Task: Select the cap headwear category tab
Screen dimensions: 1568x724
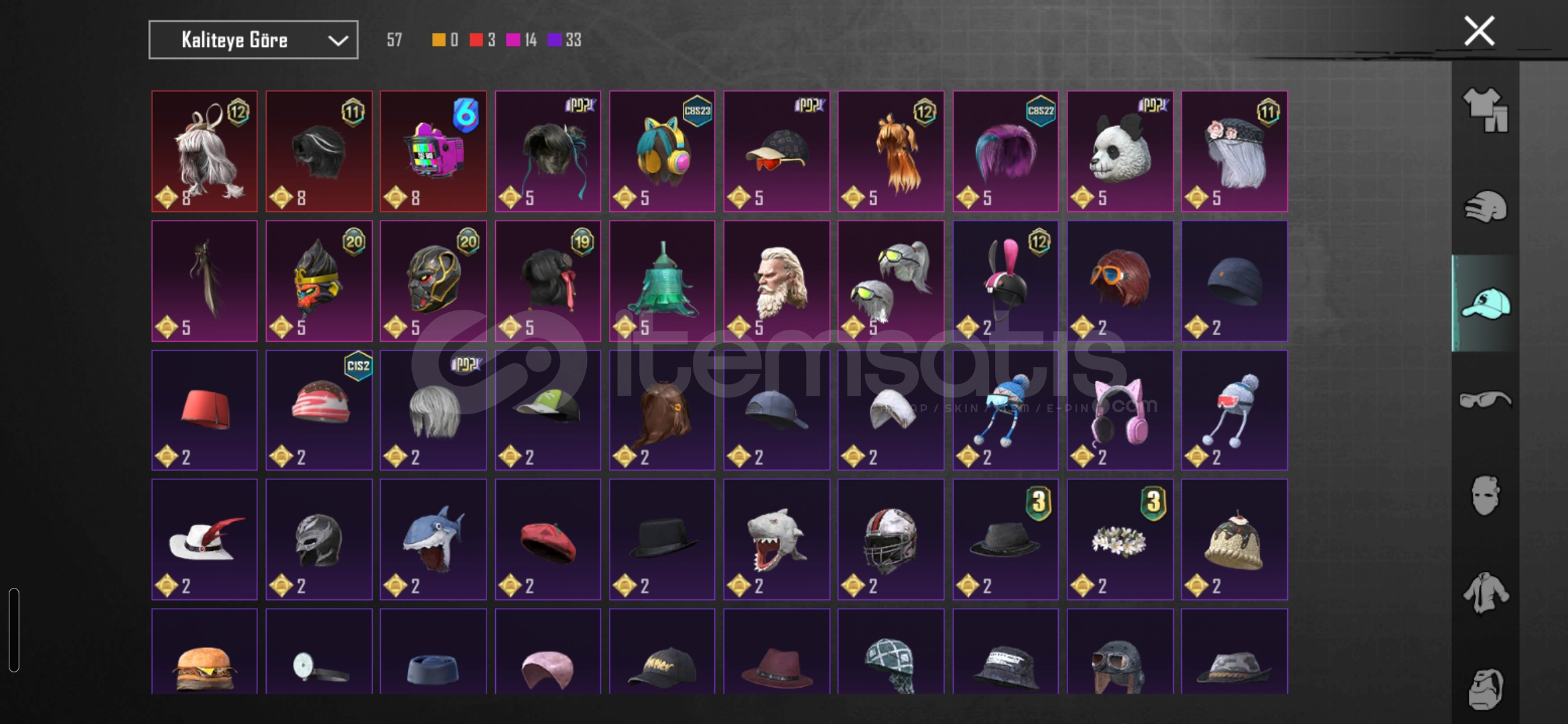Action: point(1485,304)
